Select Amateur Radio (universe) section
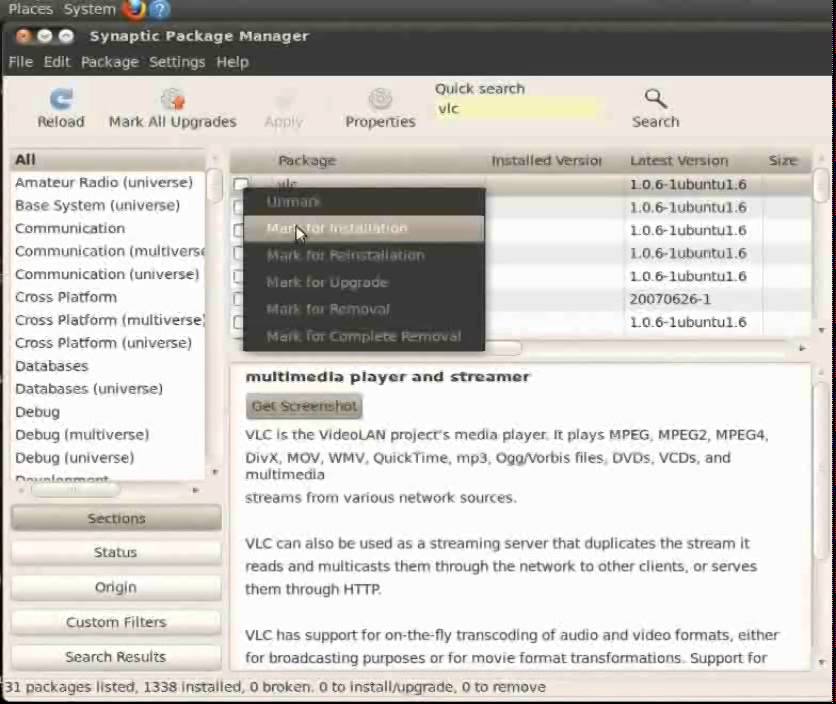The image size is (836, 704). (108, 182)
